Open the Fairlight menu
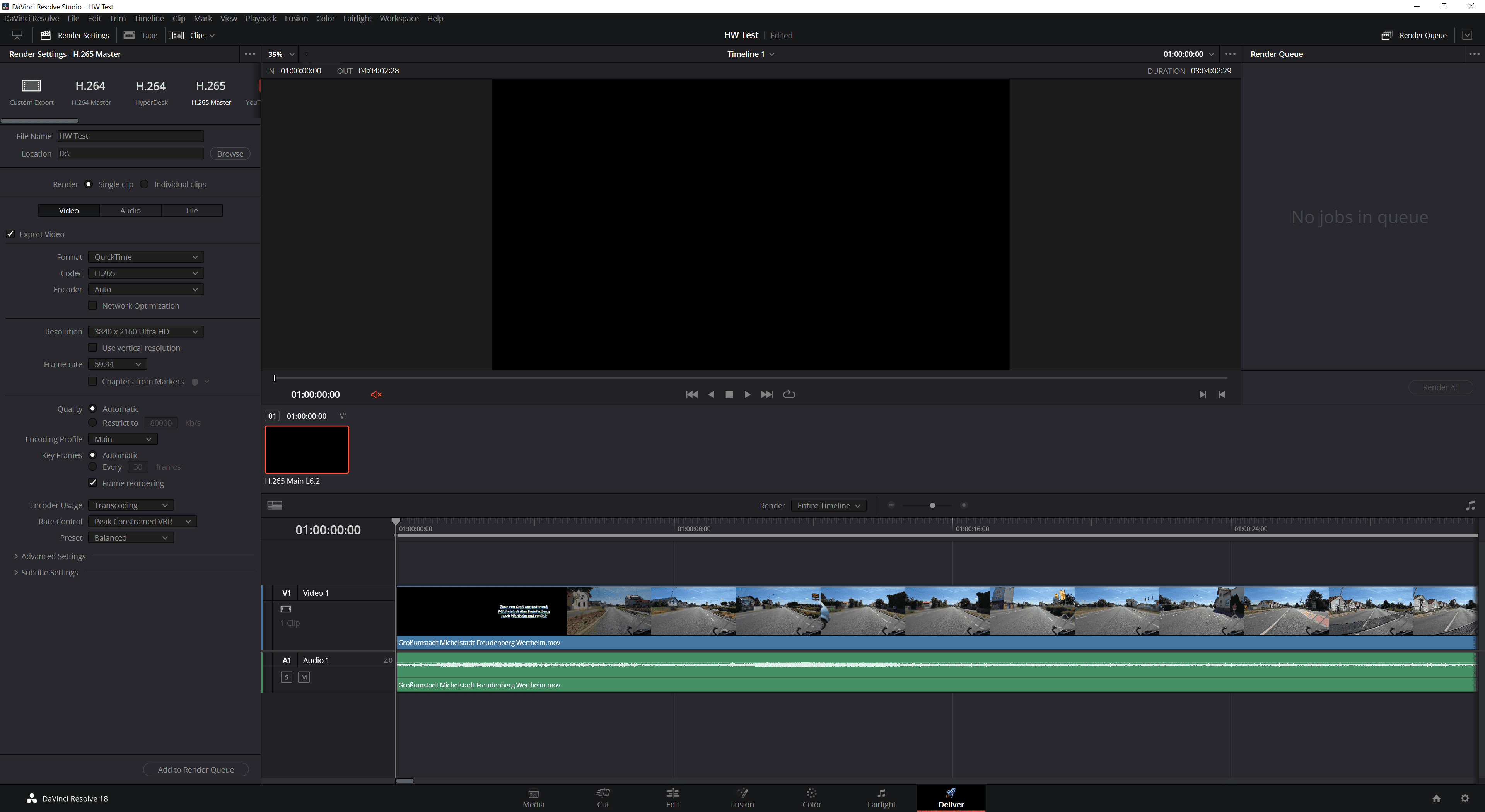 coord(357,19)
